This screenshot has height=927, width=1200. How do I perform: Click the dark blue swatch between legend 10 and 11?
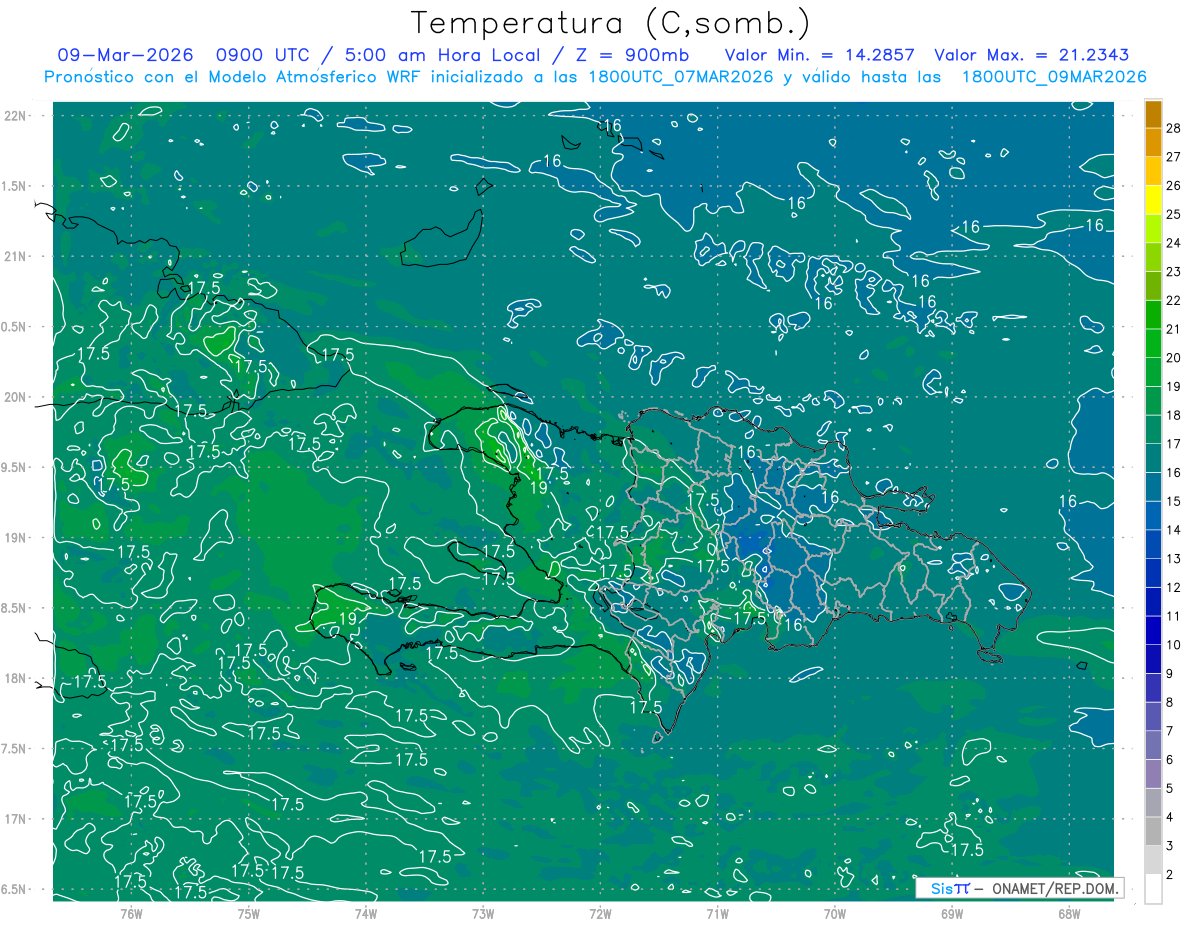(1153, 630)
